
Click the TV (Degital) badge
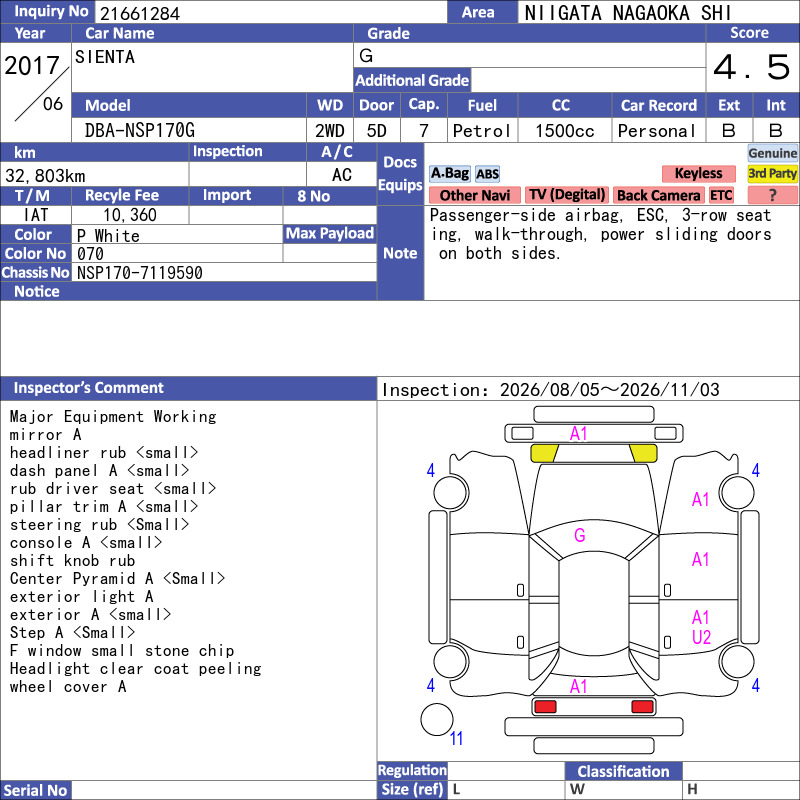pos(567,195)
